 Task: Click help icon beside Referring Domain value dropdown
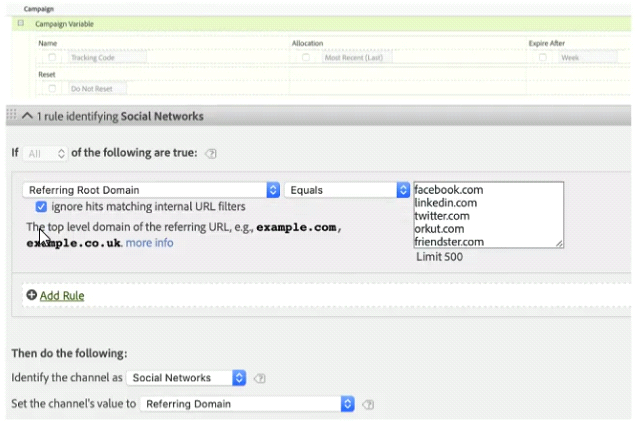[368, 405]
